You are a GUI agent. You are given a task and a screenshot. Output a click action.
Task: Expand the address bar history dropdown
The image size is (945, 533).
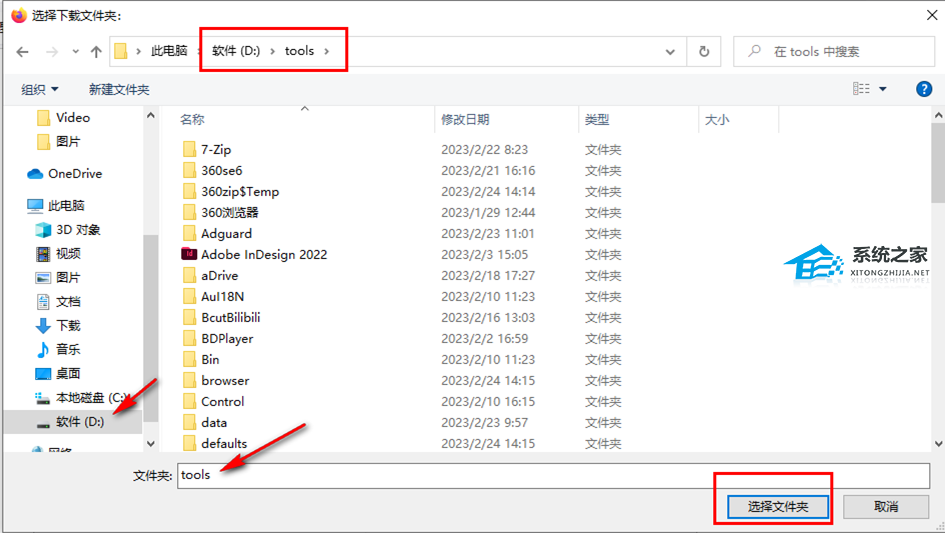pyautogui.click(x=670, y=52)
